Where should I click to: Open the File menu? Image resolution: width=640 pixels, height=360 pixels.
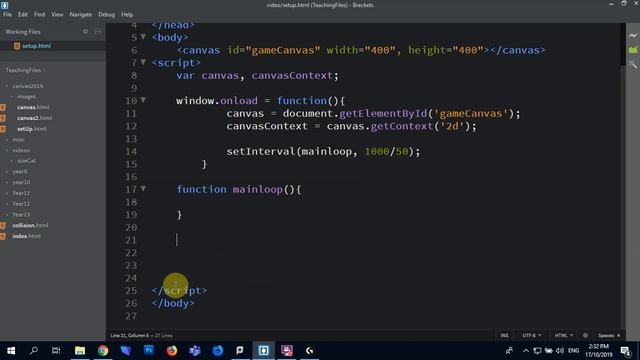[x=7, y=14]
